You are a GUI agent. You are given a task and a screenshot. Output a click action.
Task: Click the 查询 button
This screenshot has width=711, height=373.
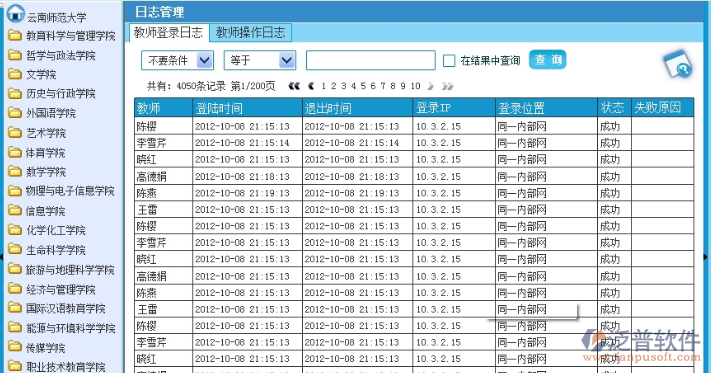coord(547,60)
